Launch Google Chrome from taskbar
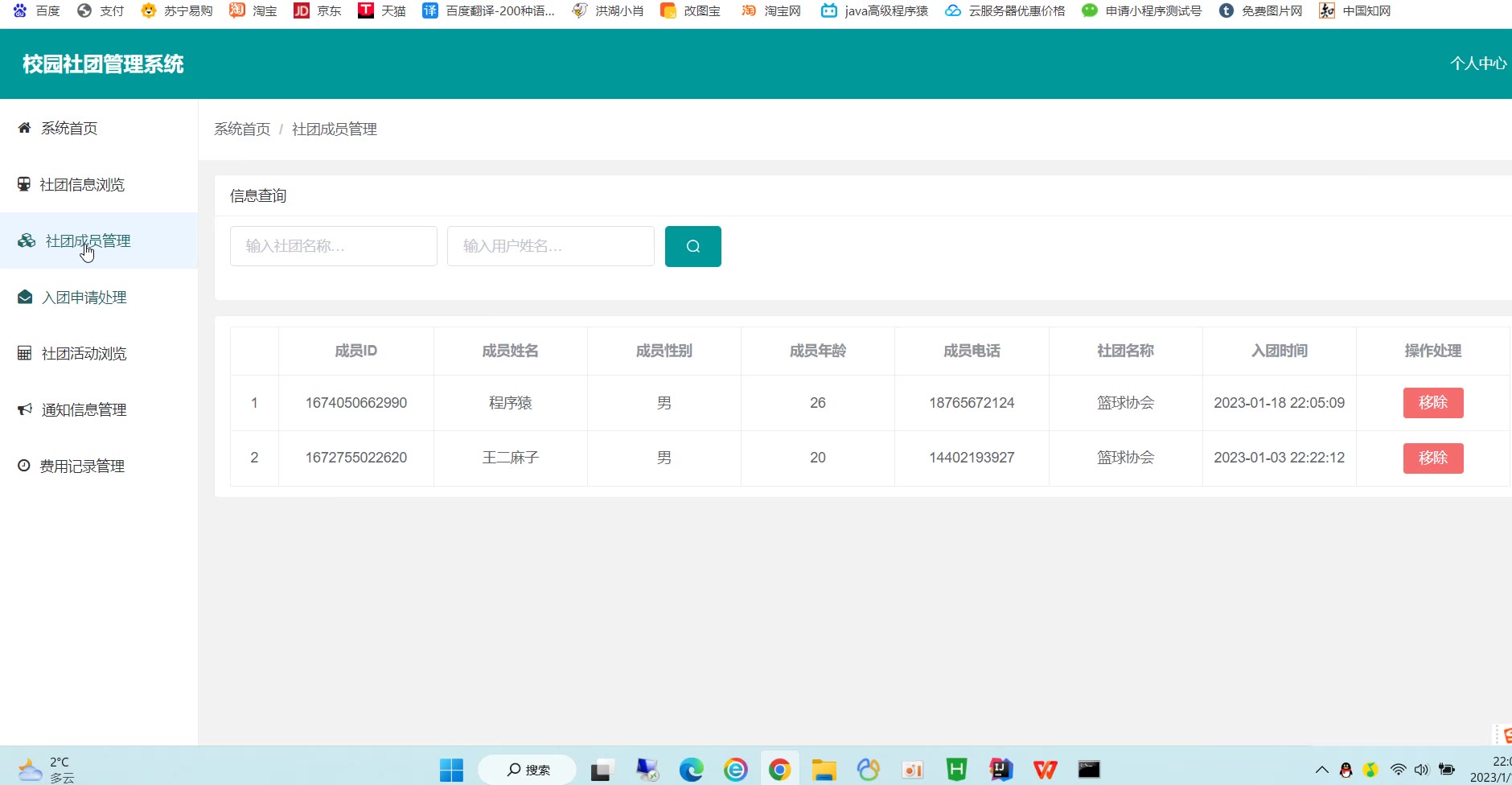Screen dimensions: 1512x785 tap(779, 770)
